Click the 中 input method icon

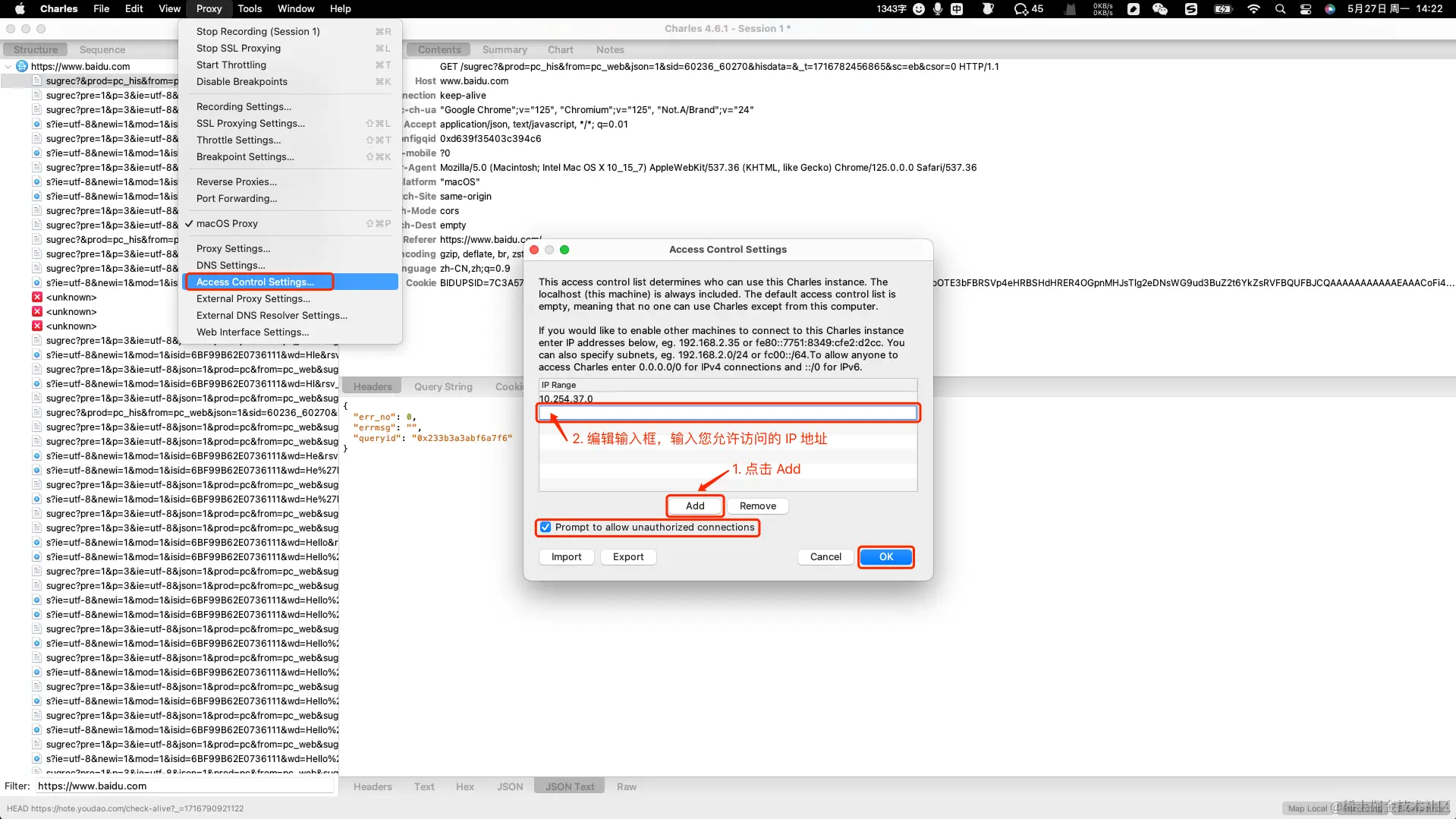957,9
